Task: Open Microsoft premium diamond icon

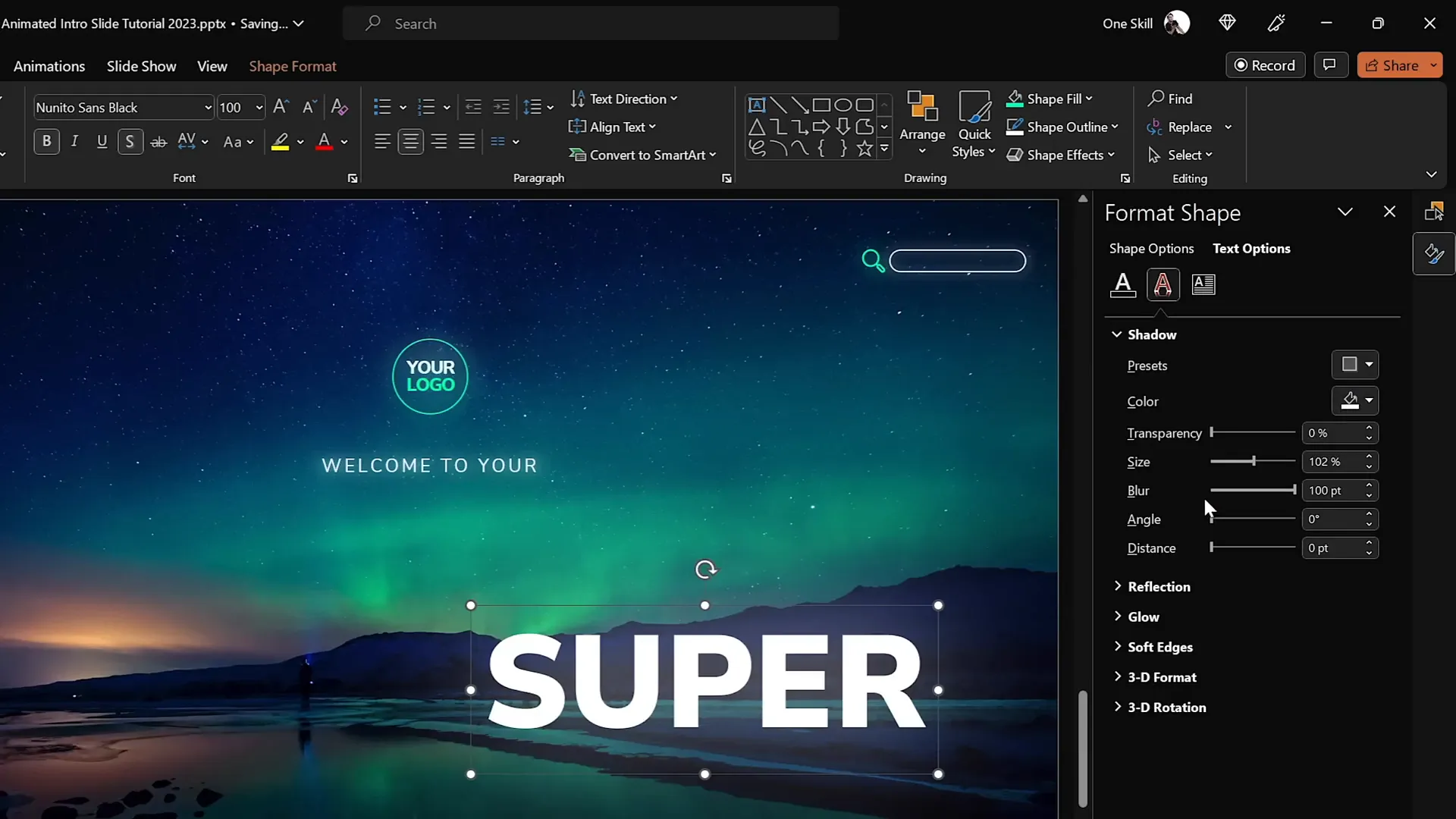Action: point(1227,24)
